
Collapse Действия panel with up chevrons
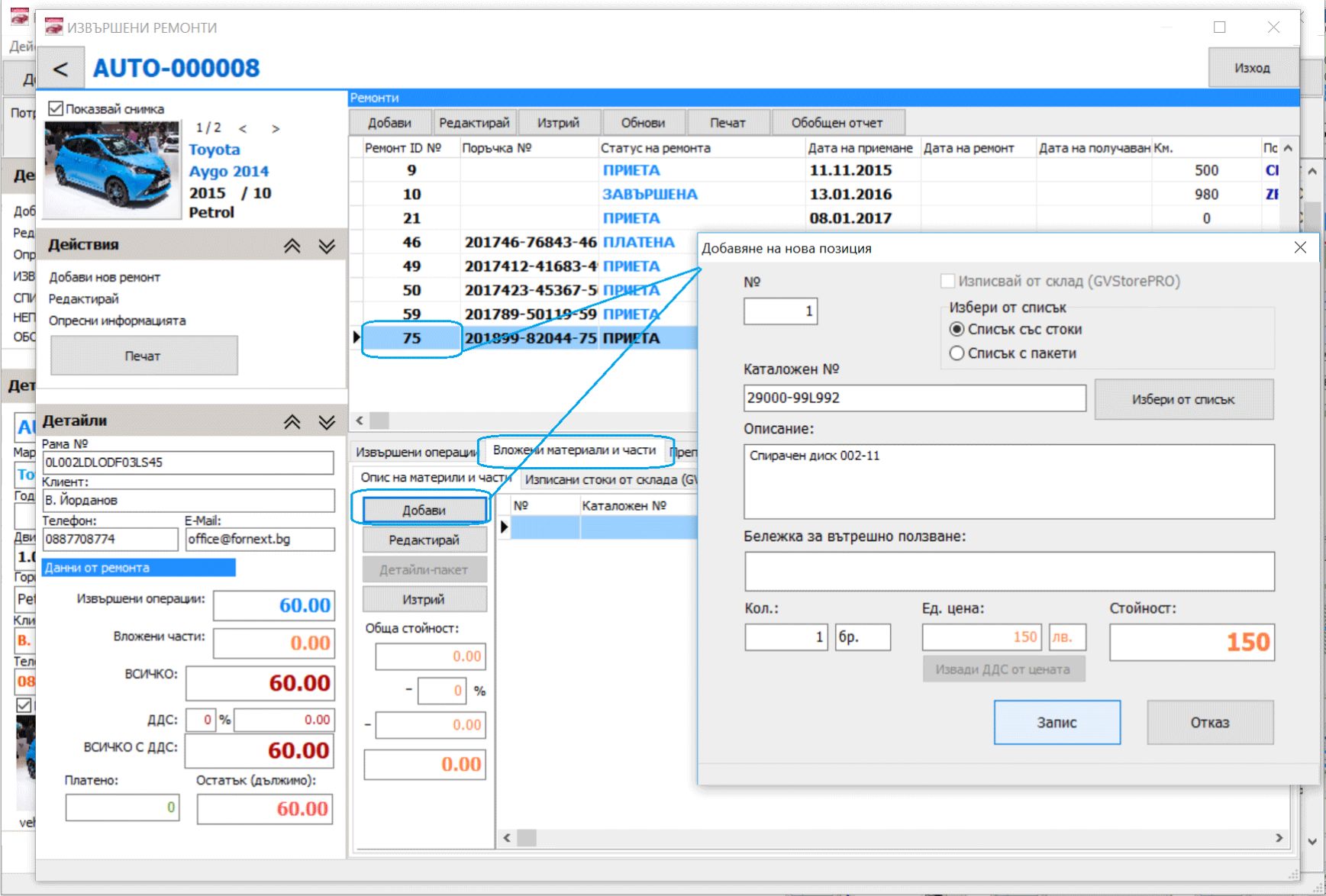tap(292, 246)
